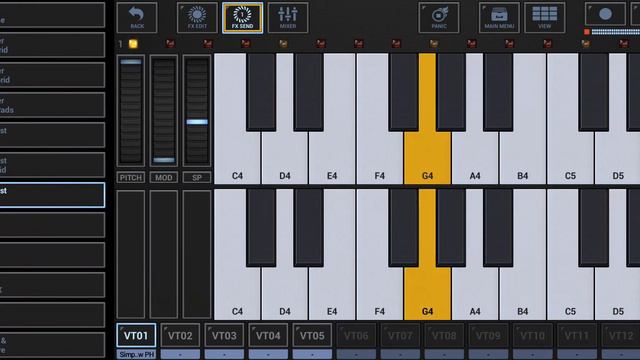Open preset selector under VT03
This screenshot has height=360, width=640.
pos(224,354)
